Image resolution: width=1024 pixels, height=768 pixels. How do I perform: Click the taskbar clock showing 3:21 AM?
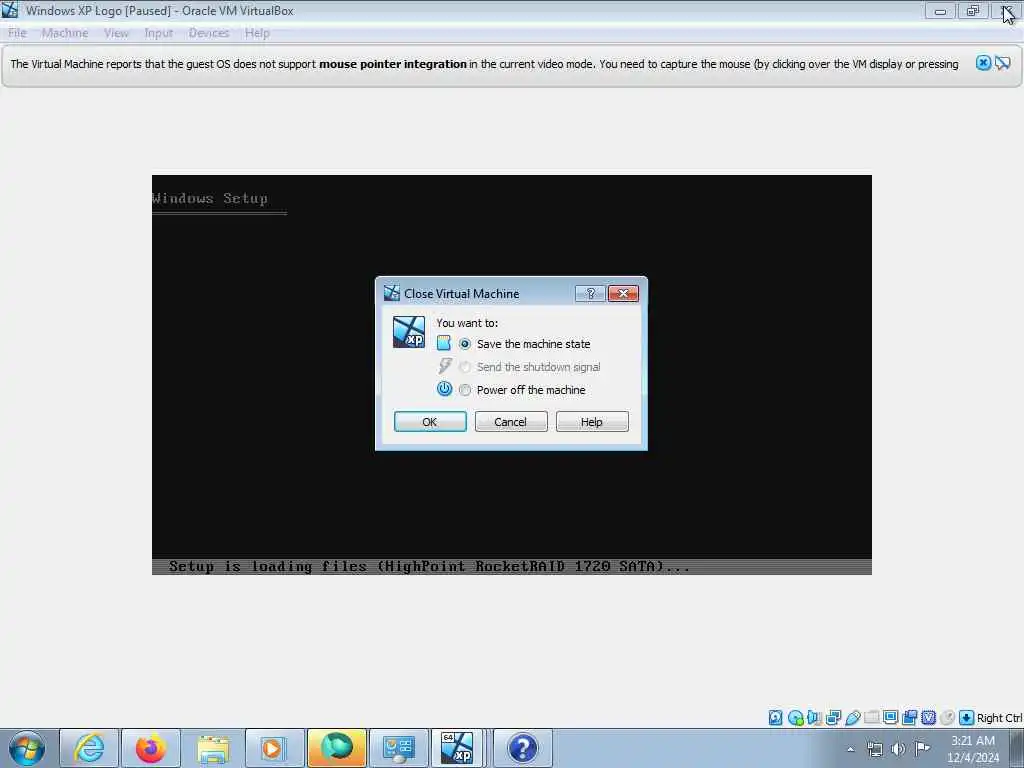[x=972, y=749]
